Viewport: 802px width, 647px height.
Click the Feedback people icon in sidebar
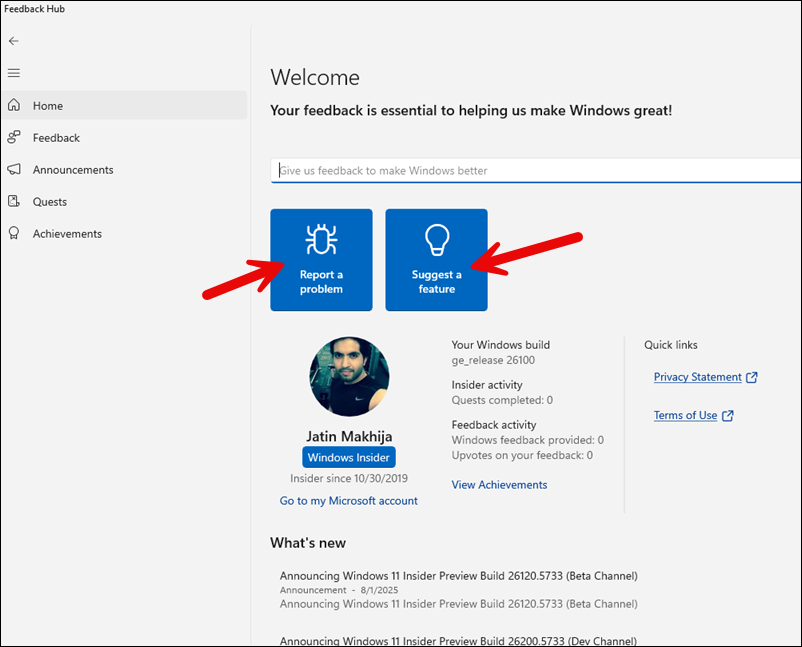click(x=14, y=137)
